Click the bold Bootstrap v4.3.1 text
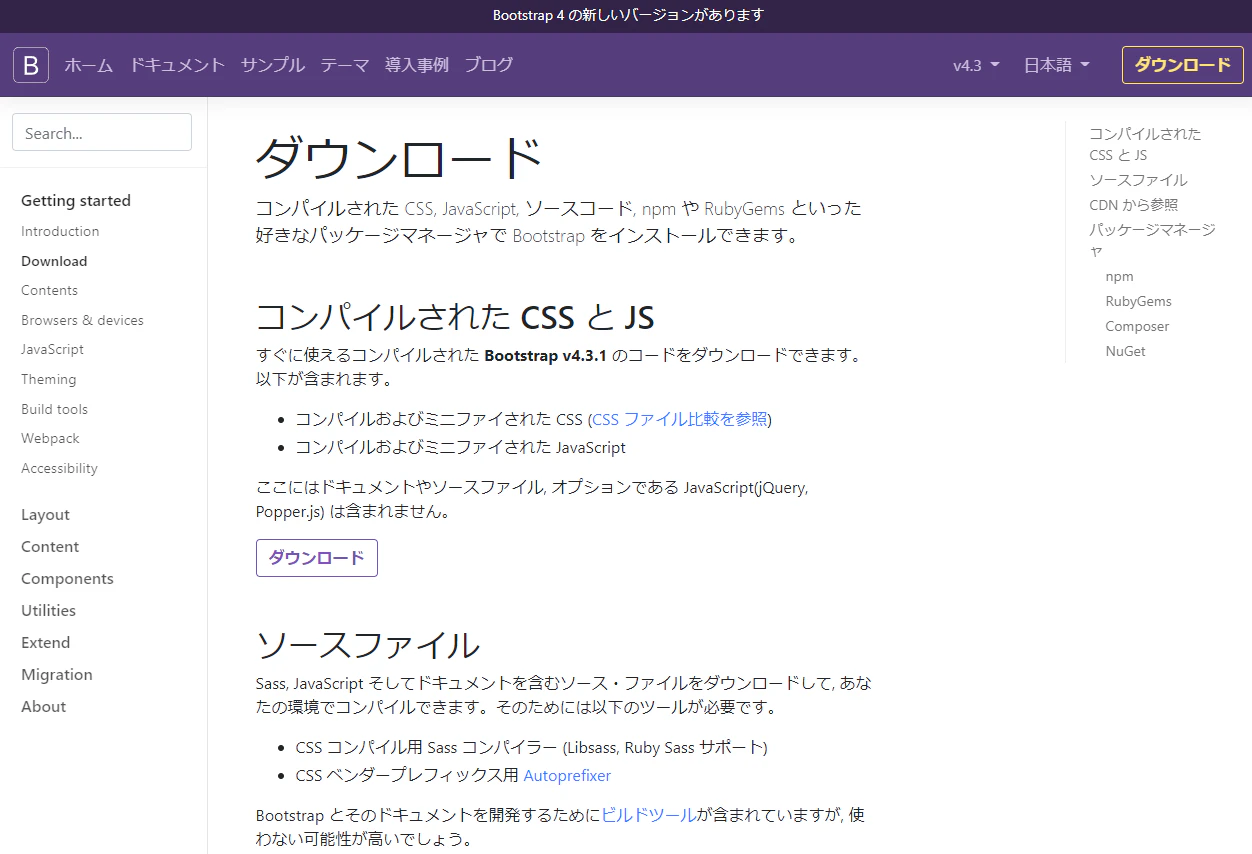1252x854 pixels. tap(545, 355)
